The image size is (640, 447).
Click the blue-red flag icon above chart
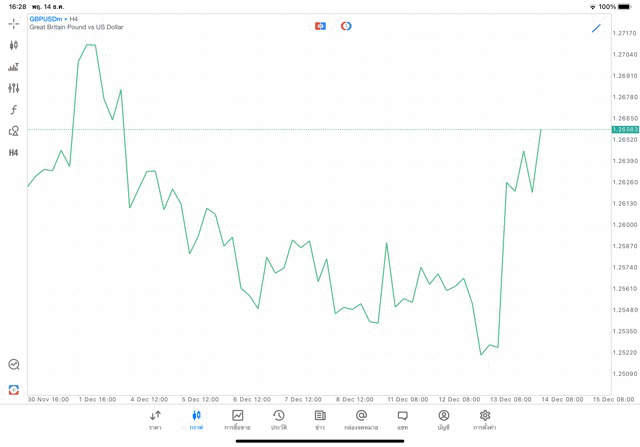pyautogui.click(x=320, y=26)
